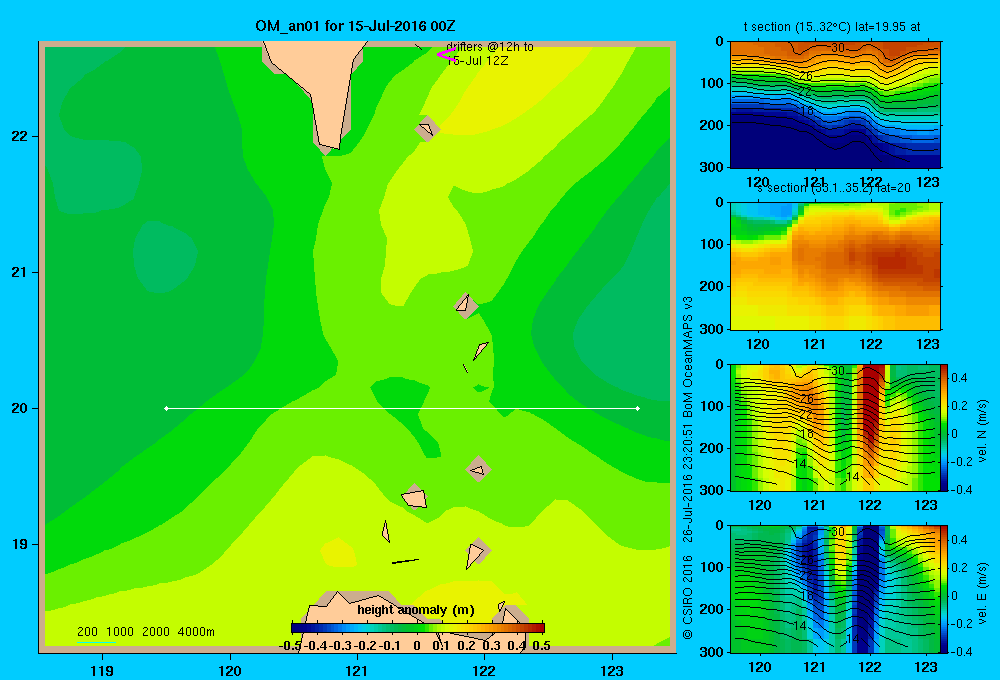Click the '4000m' bathymetry legend entry
Image resolution: width=1000 pixels, height=680 pixels.
[x=196, y=632]
